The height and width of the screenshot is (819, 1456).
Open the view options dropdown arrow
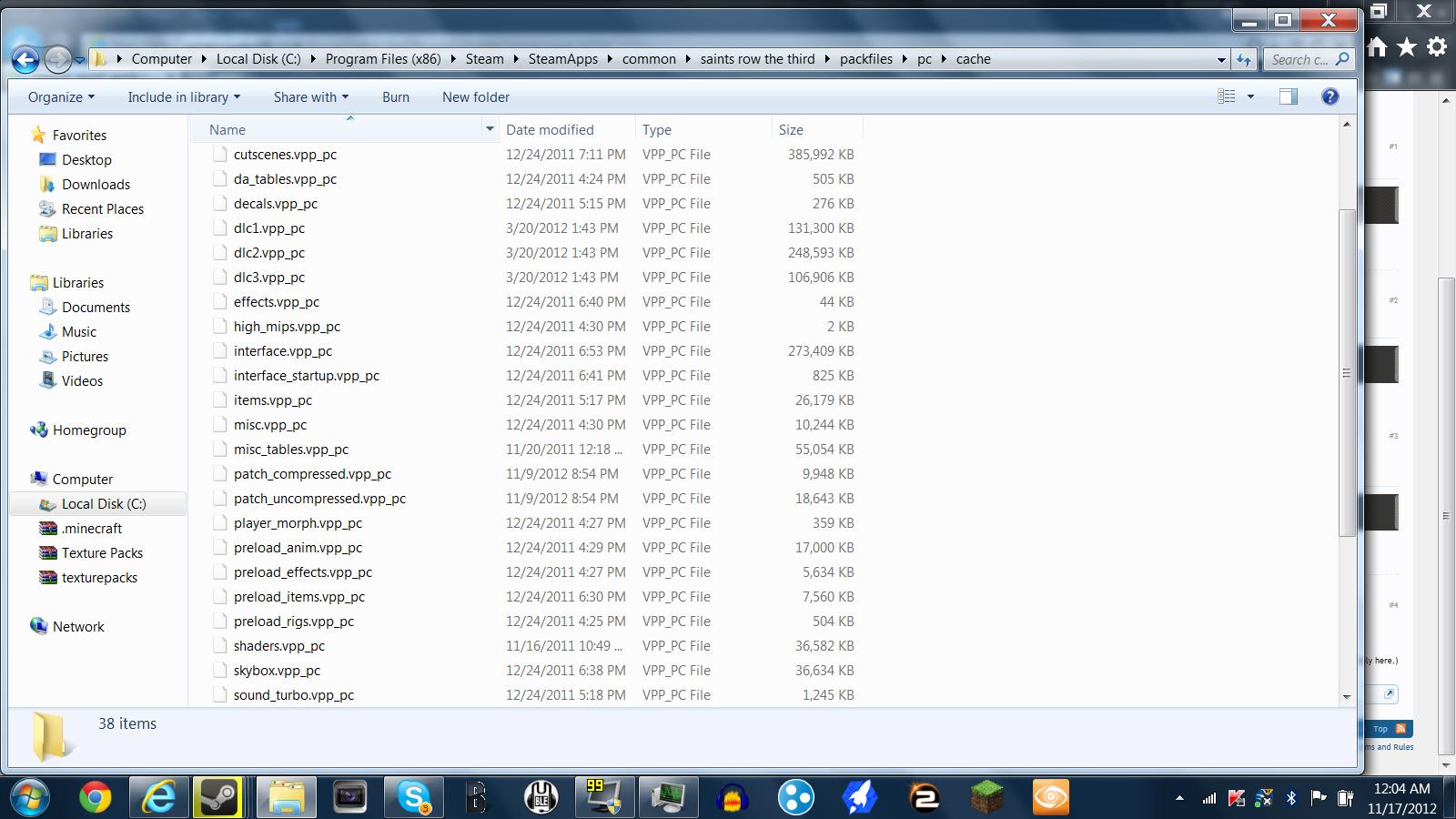1250,96
